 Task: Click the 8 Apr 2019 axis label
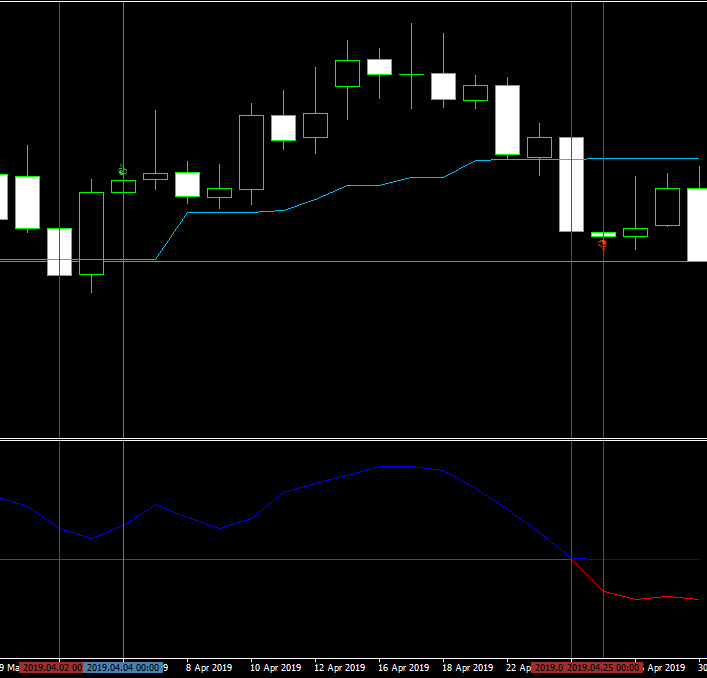coord(209,668)
